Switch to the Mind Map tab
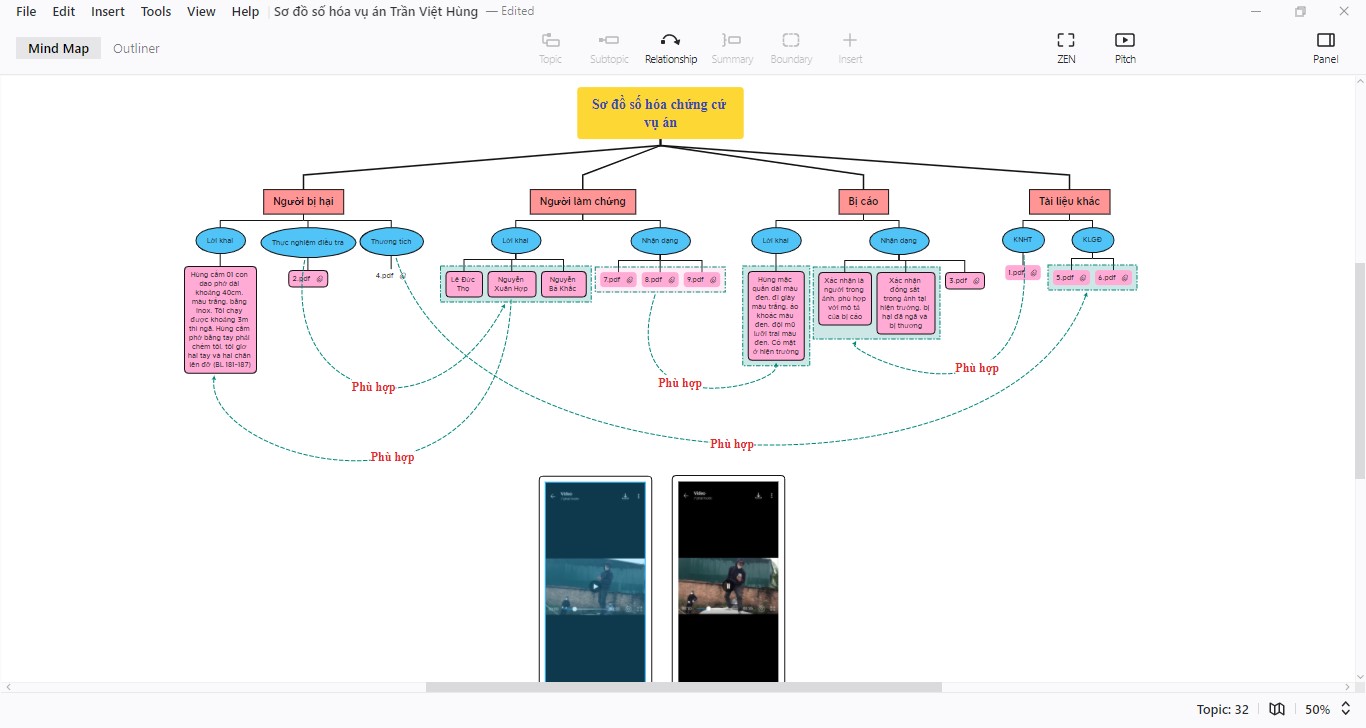Image resolution: width=1366 pixels, height=728 pixels. coord(58,48)
